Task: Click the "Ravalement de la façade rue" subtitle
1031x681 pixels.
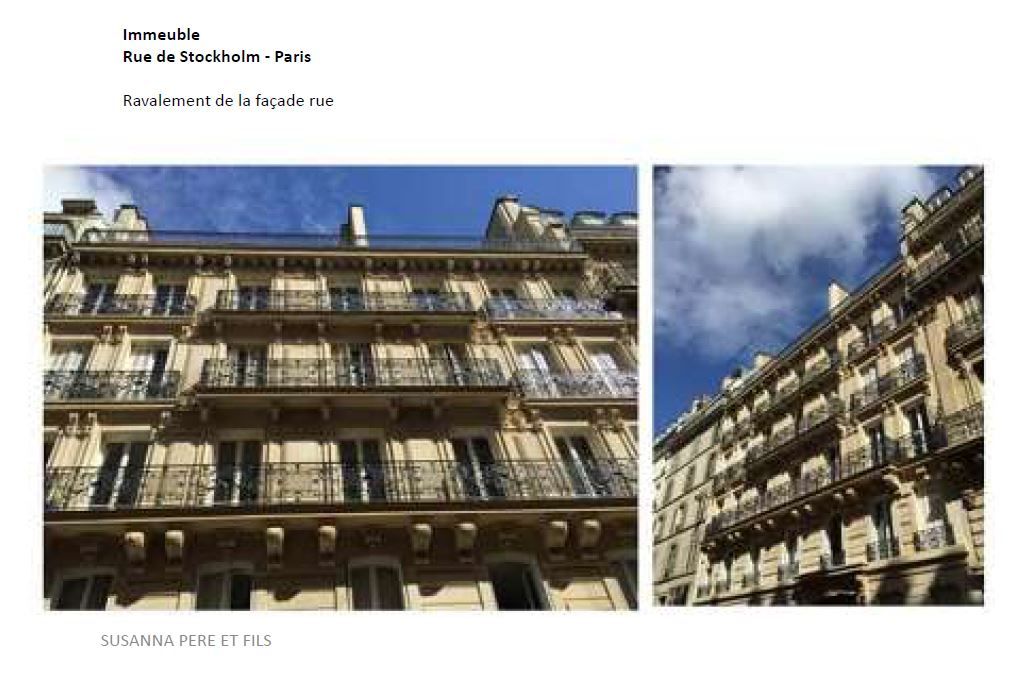Action: (x=228, y=101)
